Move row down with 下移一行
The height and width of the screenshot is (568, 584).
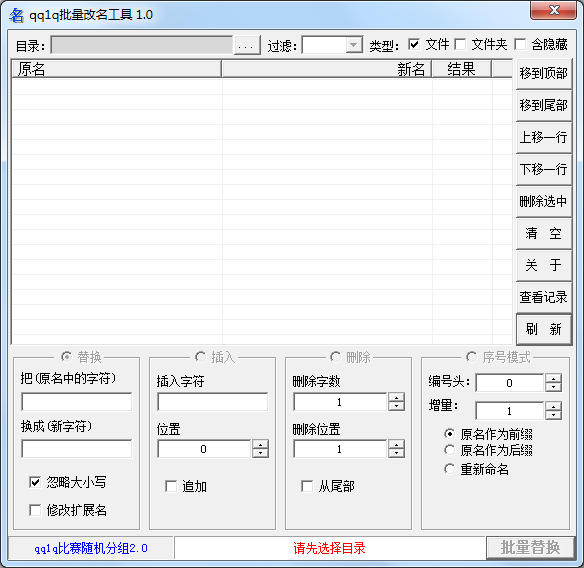pos(544,169)
